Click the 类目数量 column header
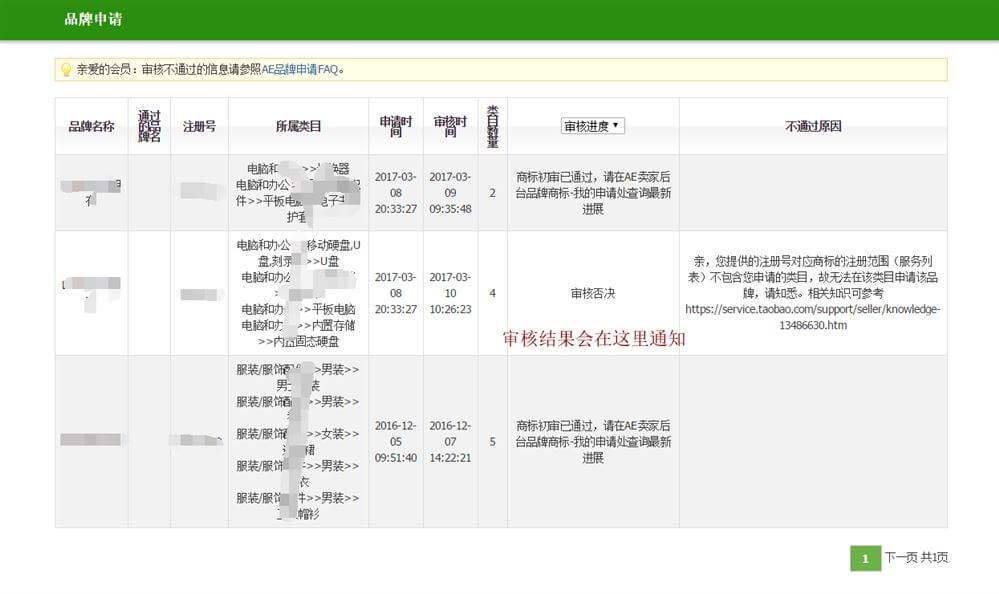 point(492,127)
